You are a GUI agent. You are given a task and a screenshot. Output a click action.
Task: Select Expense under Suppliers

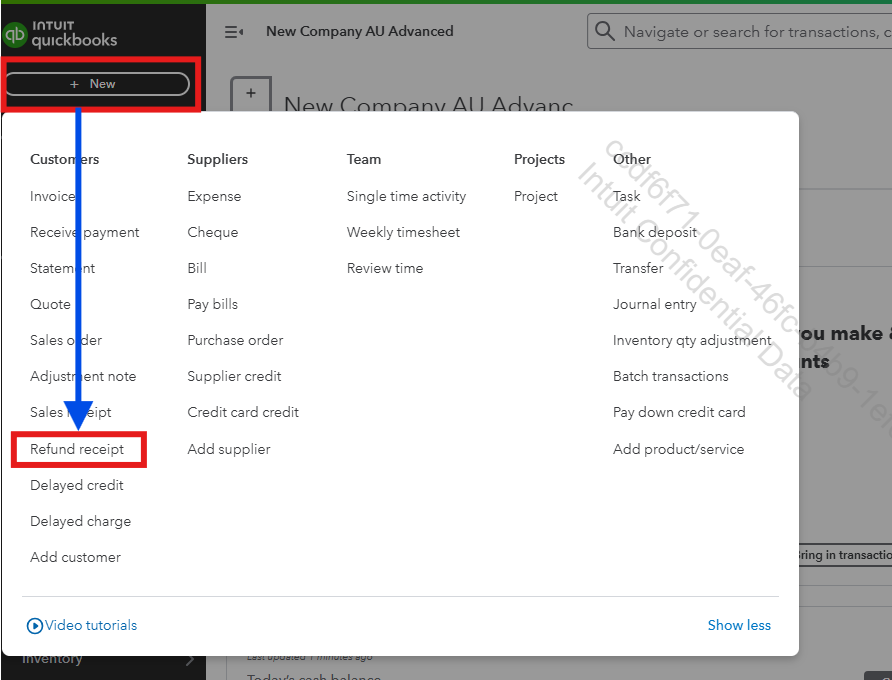[214, 196]
